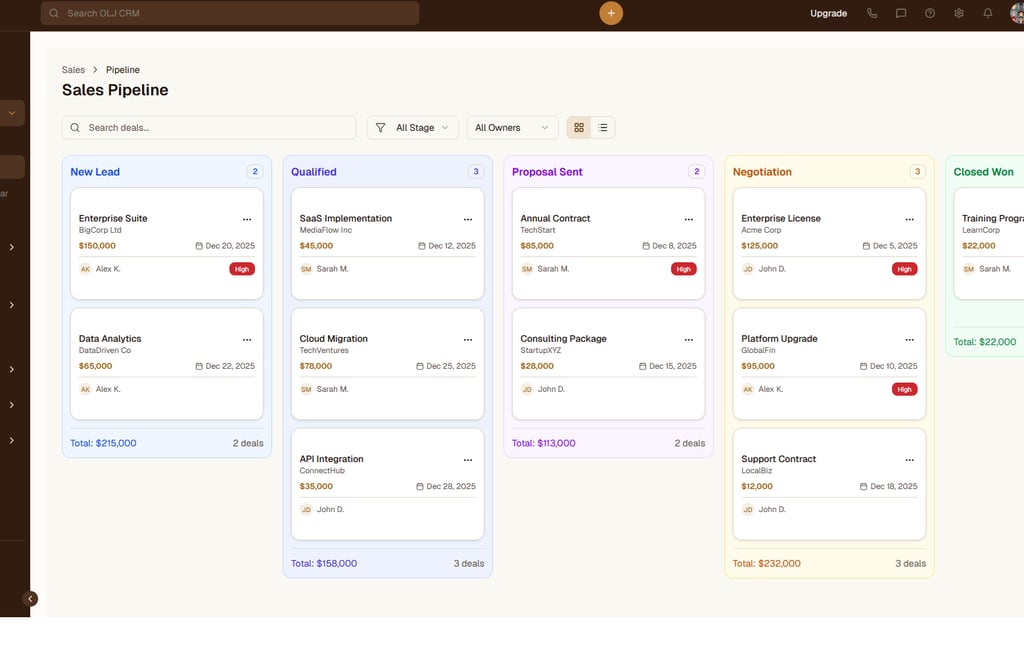Click John D. avatar on Support Contract
The image size is (1024, 656).
click(x=748, y=509)
